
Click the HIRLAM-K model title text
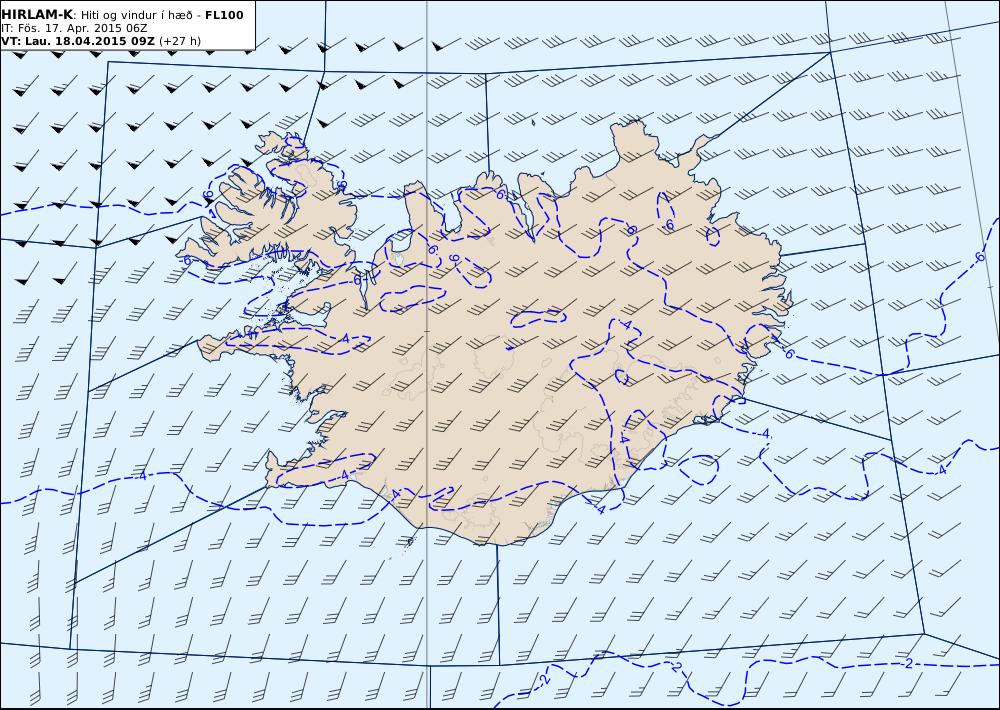[37, 15]
